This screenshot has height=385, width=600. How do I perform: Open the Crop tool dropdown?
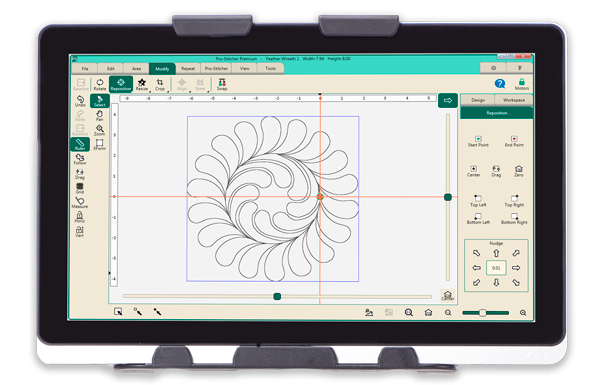pyautogui.click(x=160, y=84)
